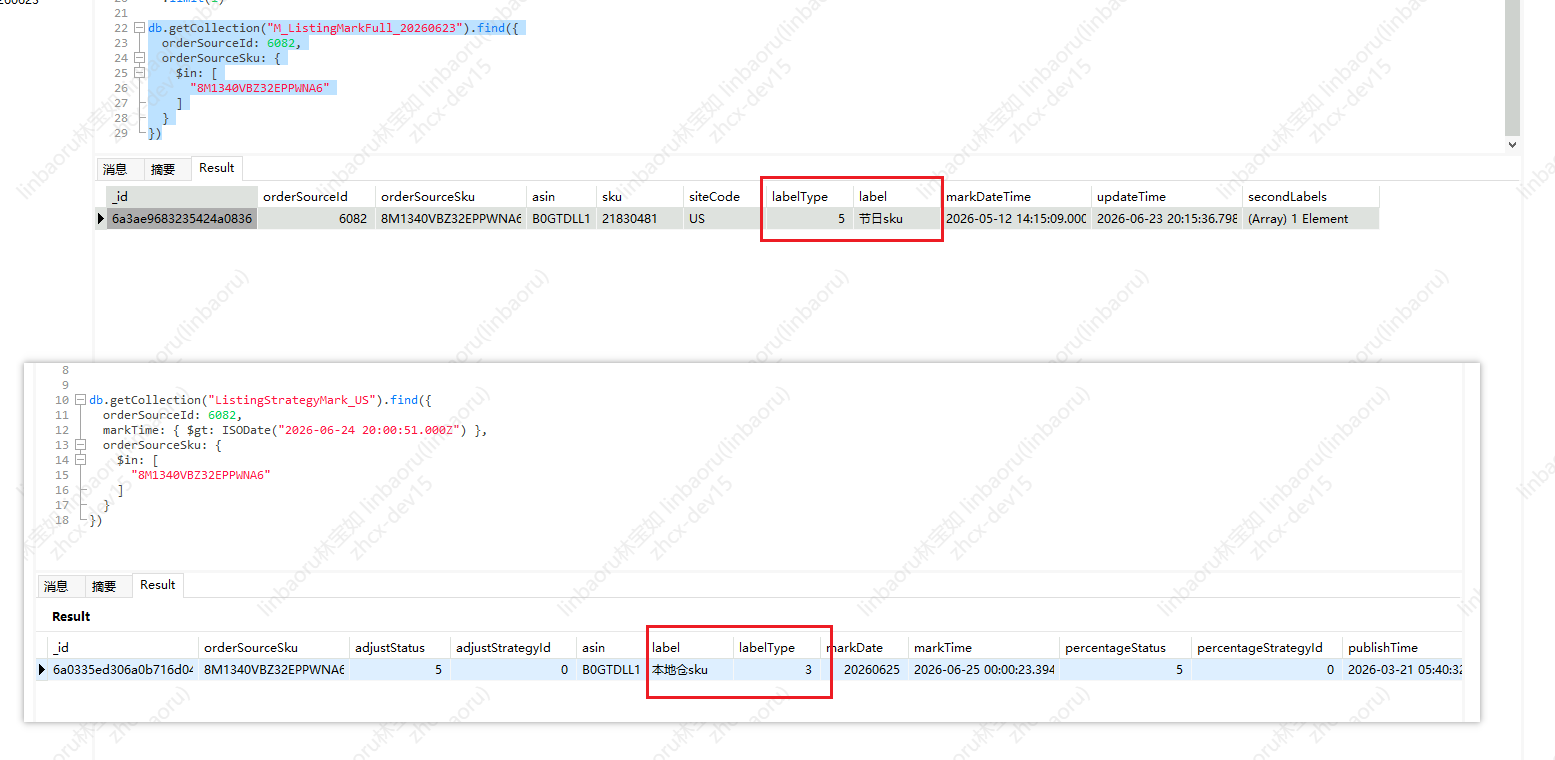The image size is (1555, 760).
Task: Select the Result tab above the 节日sku row
Action: tap(217, 168)
